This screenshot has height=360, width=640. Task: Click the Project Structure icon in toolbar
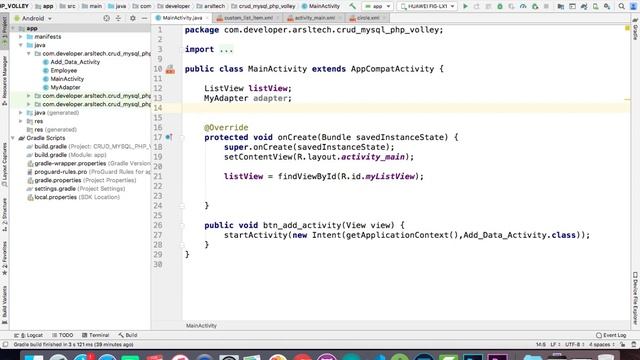pos(560,6)
